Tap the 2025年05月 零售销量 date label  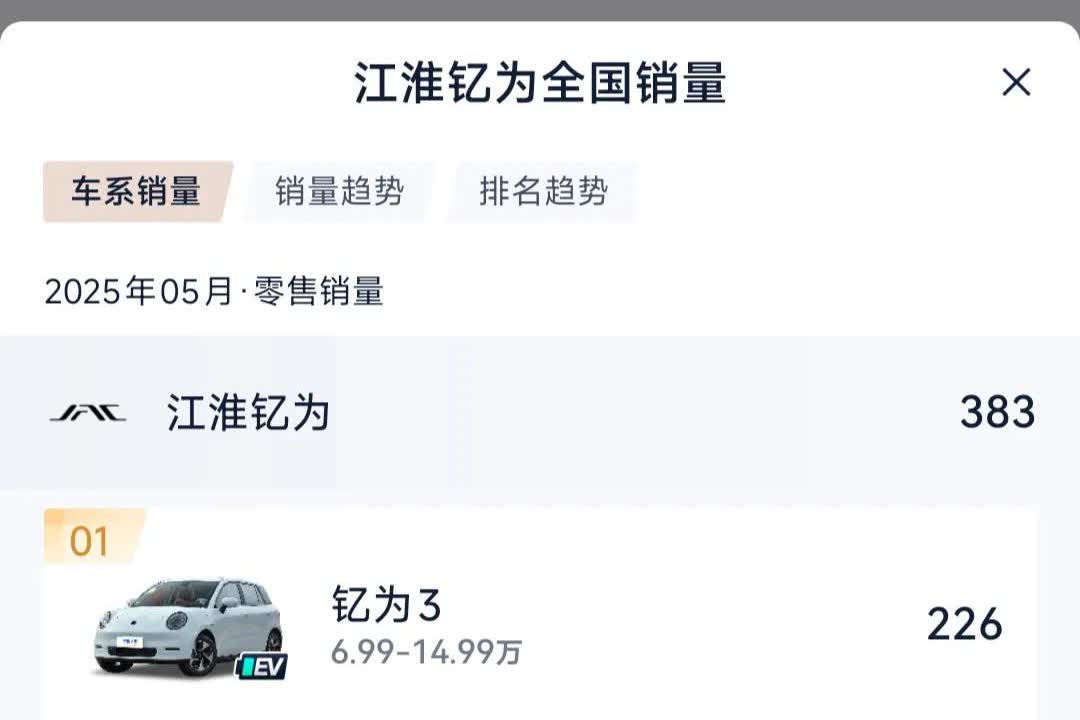point(214,291)
